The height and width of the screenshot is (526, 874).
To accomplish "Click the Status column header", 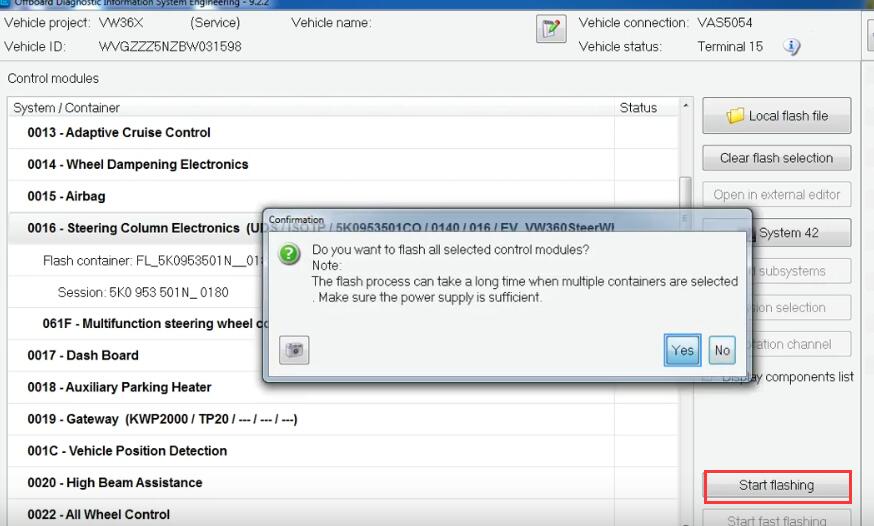I will pyautogui.click(x=638, y=108).
